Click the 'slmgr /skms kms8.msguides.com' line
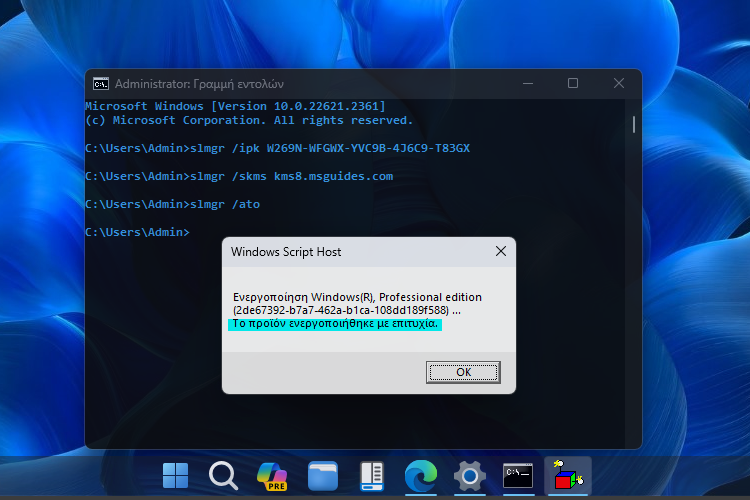Viewport: 750px width, 500px height. click(239, 177)
